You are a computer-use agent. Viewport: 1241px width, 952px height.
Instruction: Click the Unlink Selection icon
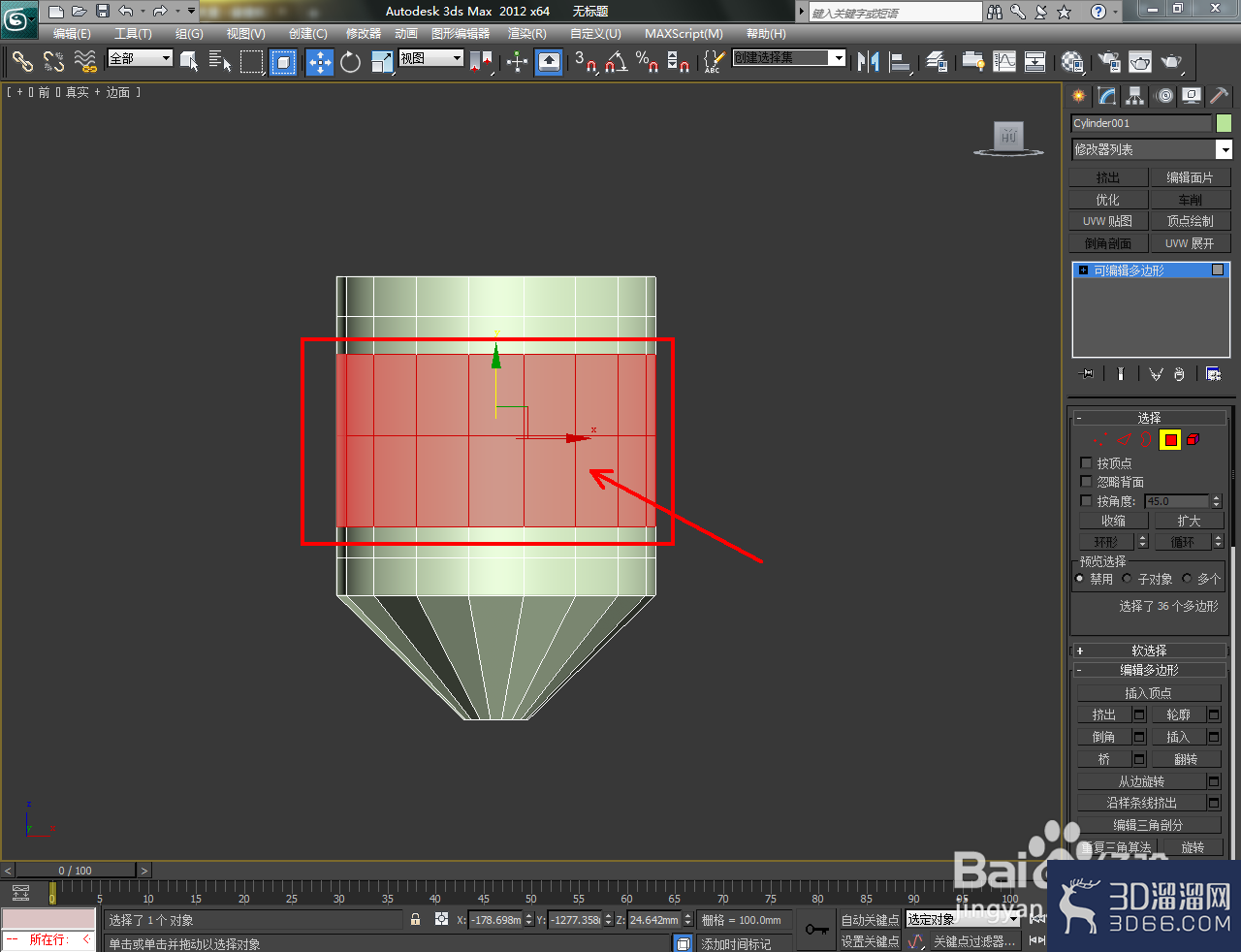[x=53, y=62]
